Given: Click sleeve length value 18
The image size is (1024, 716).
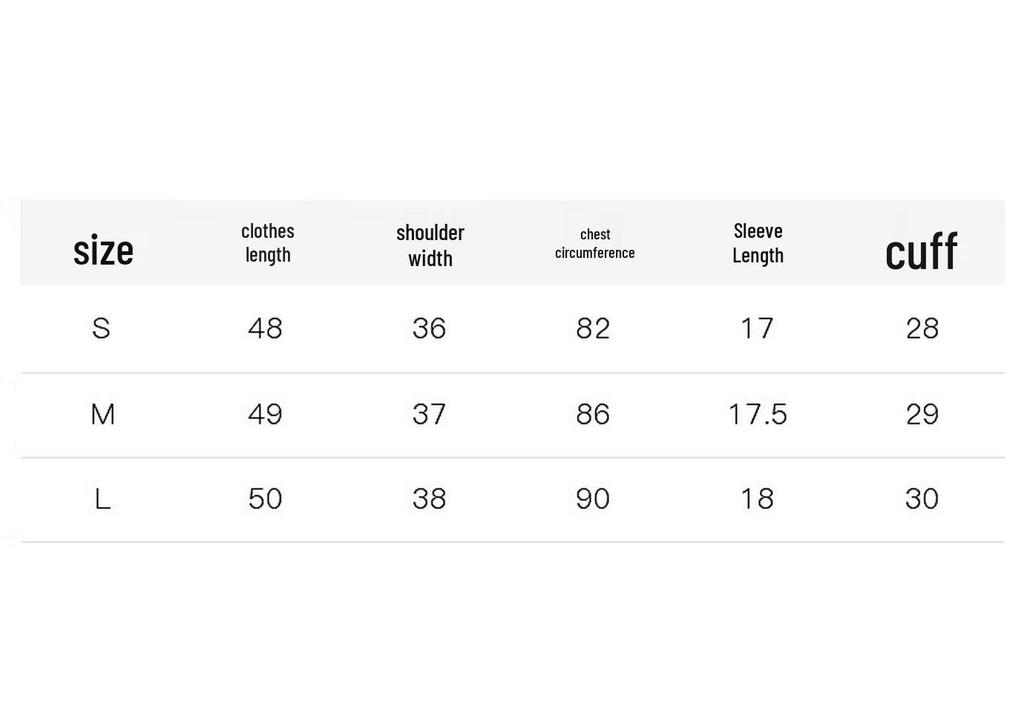Looking at the screenshot, I should (758, 499).
